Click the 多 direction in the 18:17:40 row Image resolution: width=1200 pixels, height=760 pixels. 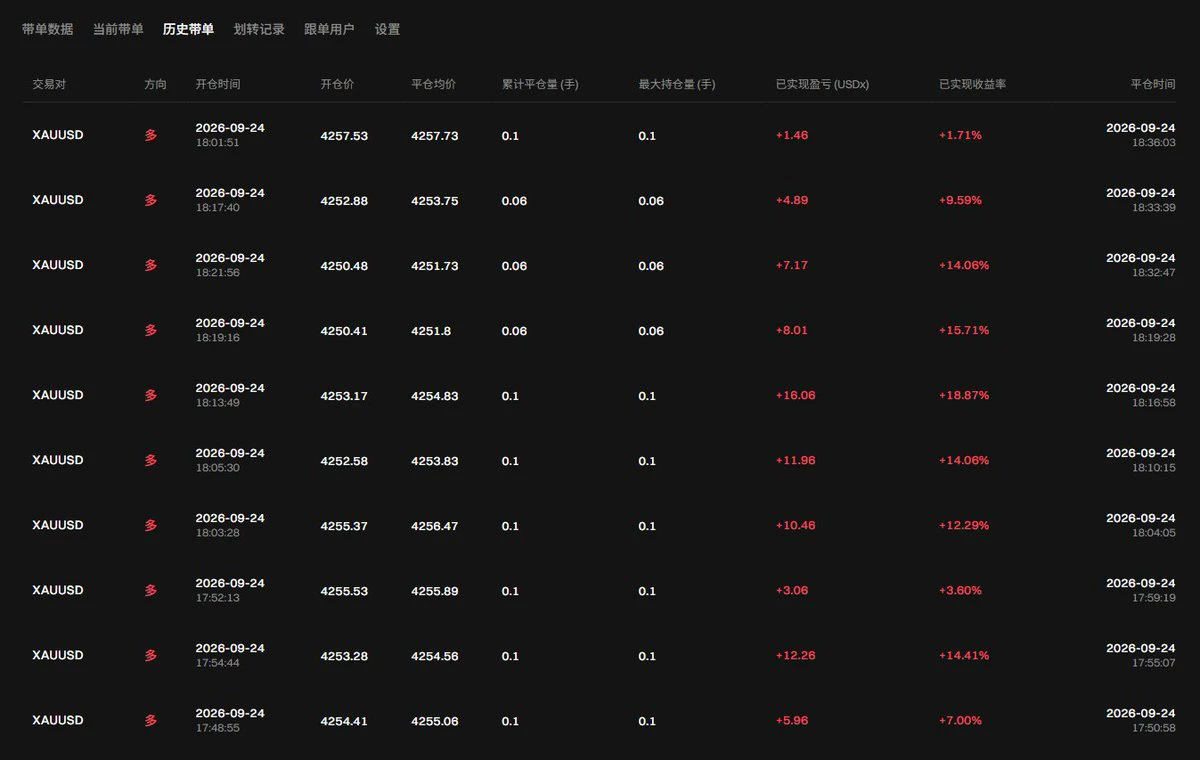(151, 200)
